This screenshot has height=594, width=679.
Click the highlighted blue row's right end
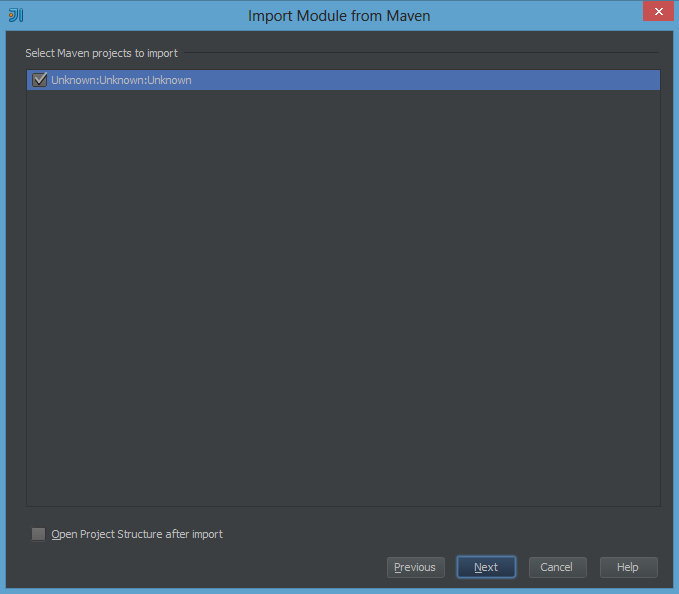tap(641, 80)
